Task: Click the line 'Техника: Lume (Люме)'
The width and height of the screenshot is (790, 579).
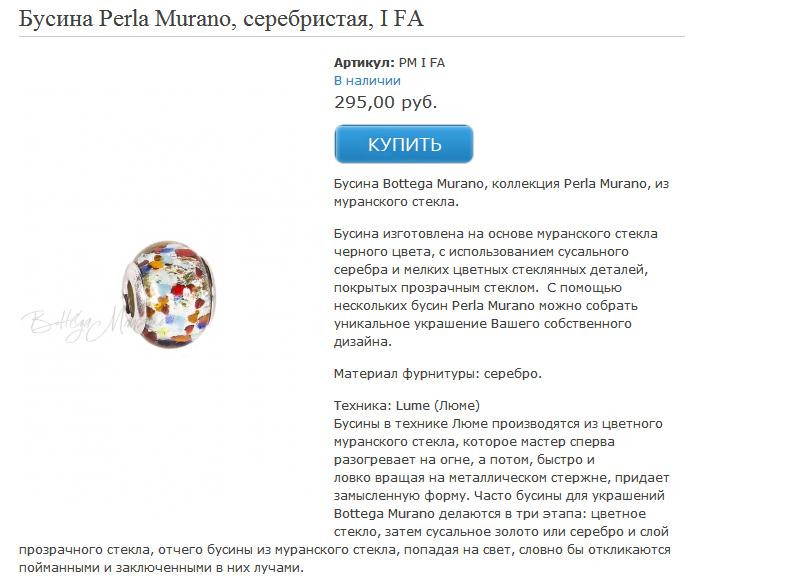Action: (407, 406)
